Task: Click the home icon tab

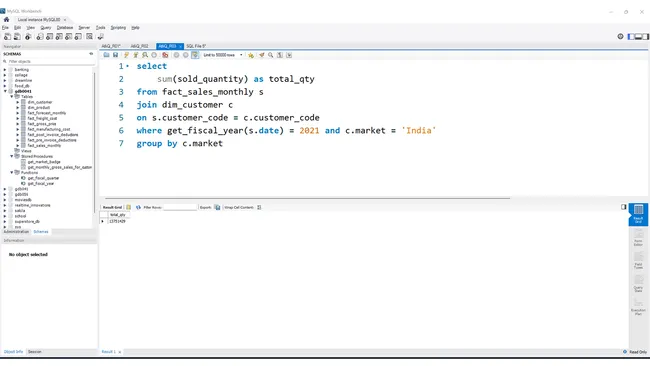Action: (x=6, y=19)
